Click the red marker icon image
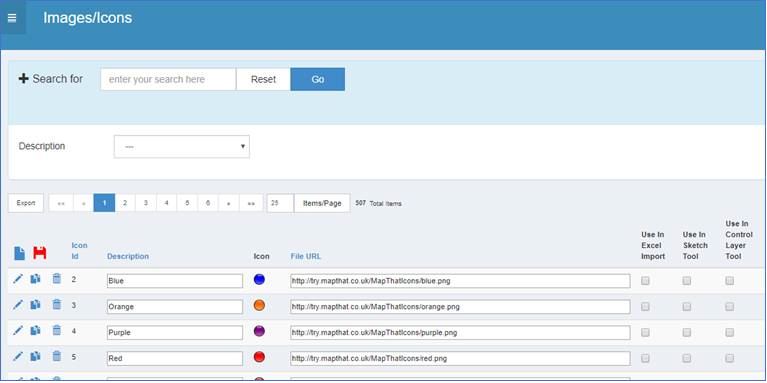 pos(259,357)
